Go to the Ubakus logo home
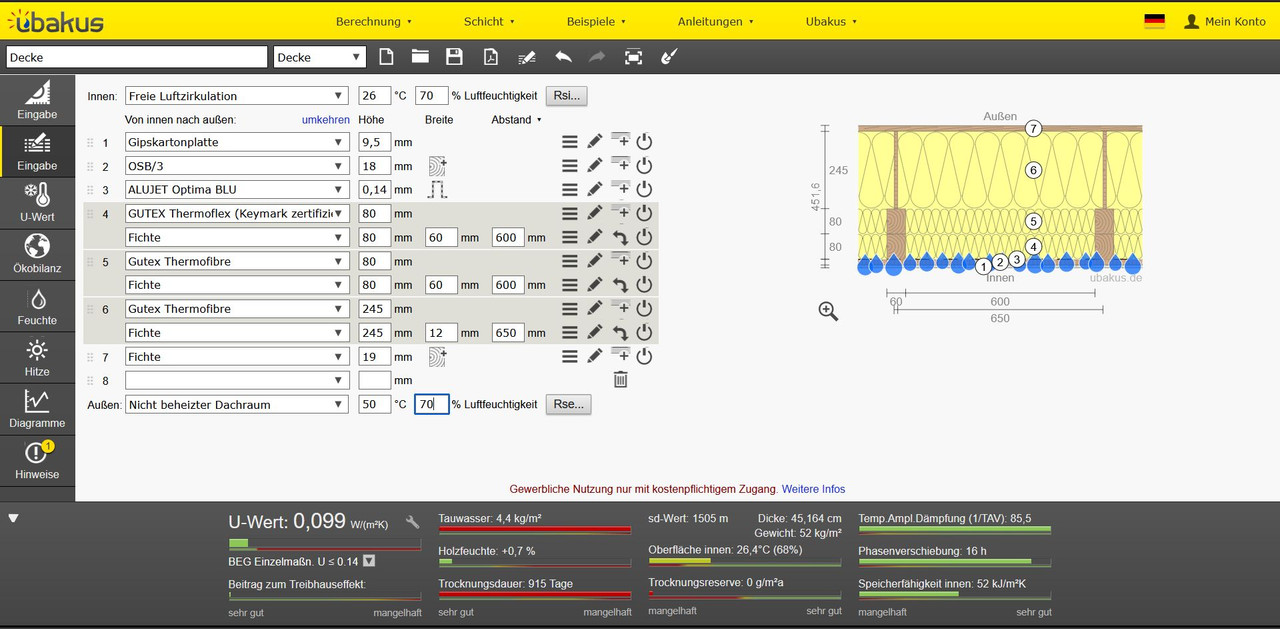This screenshot has width=1280, height=629. point(57,20)
